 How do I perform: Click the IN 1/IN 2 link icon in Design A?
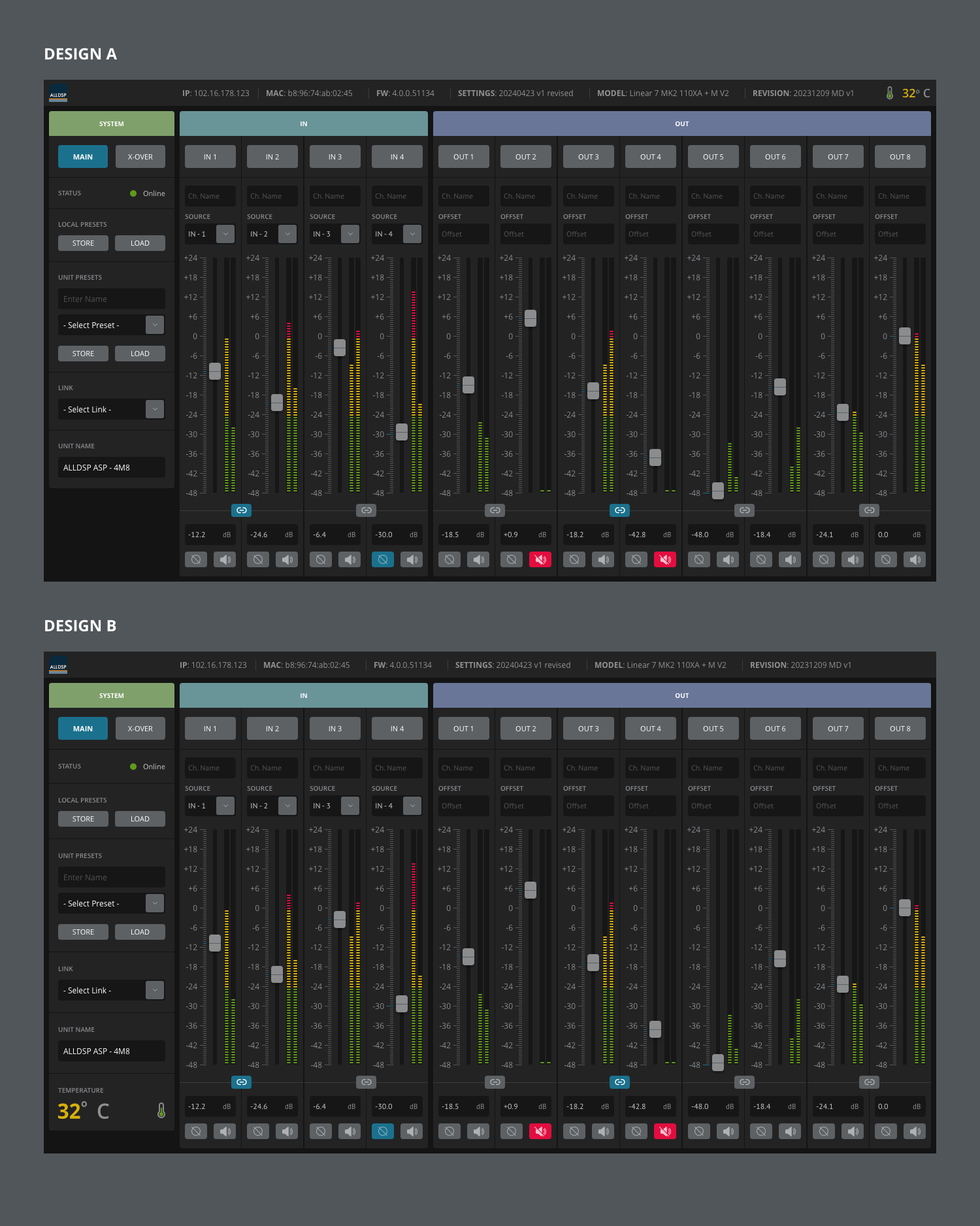pyautogui.click(x=241, y=510)
